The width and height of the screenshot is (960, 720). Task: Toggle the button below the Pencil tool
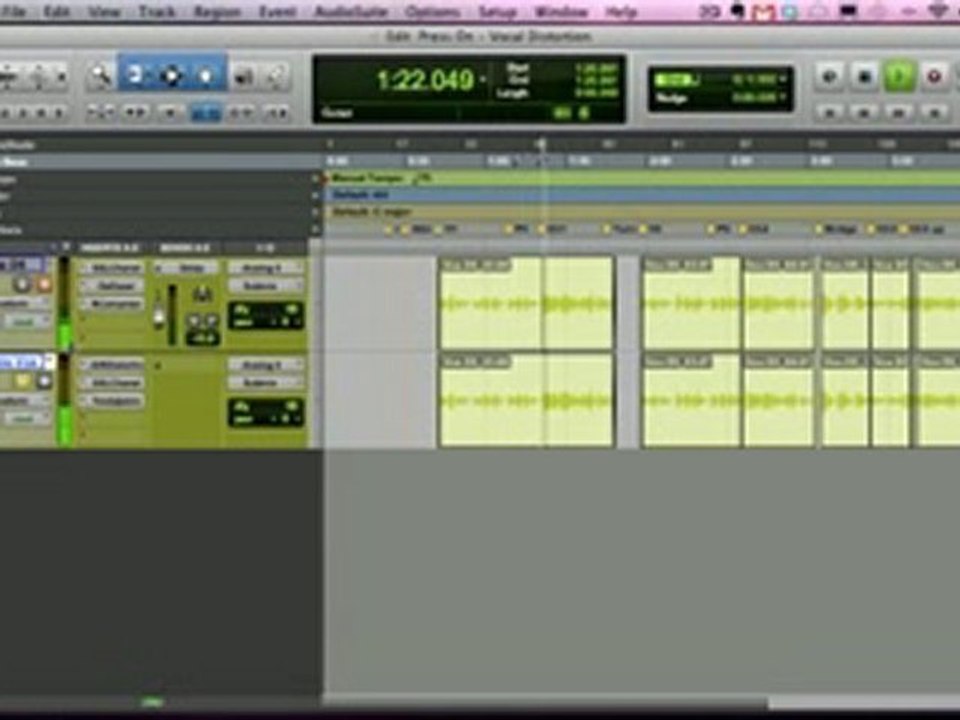277,113
